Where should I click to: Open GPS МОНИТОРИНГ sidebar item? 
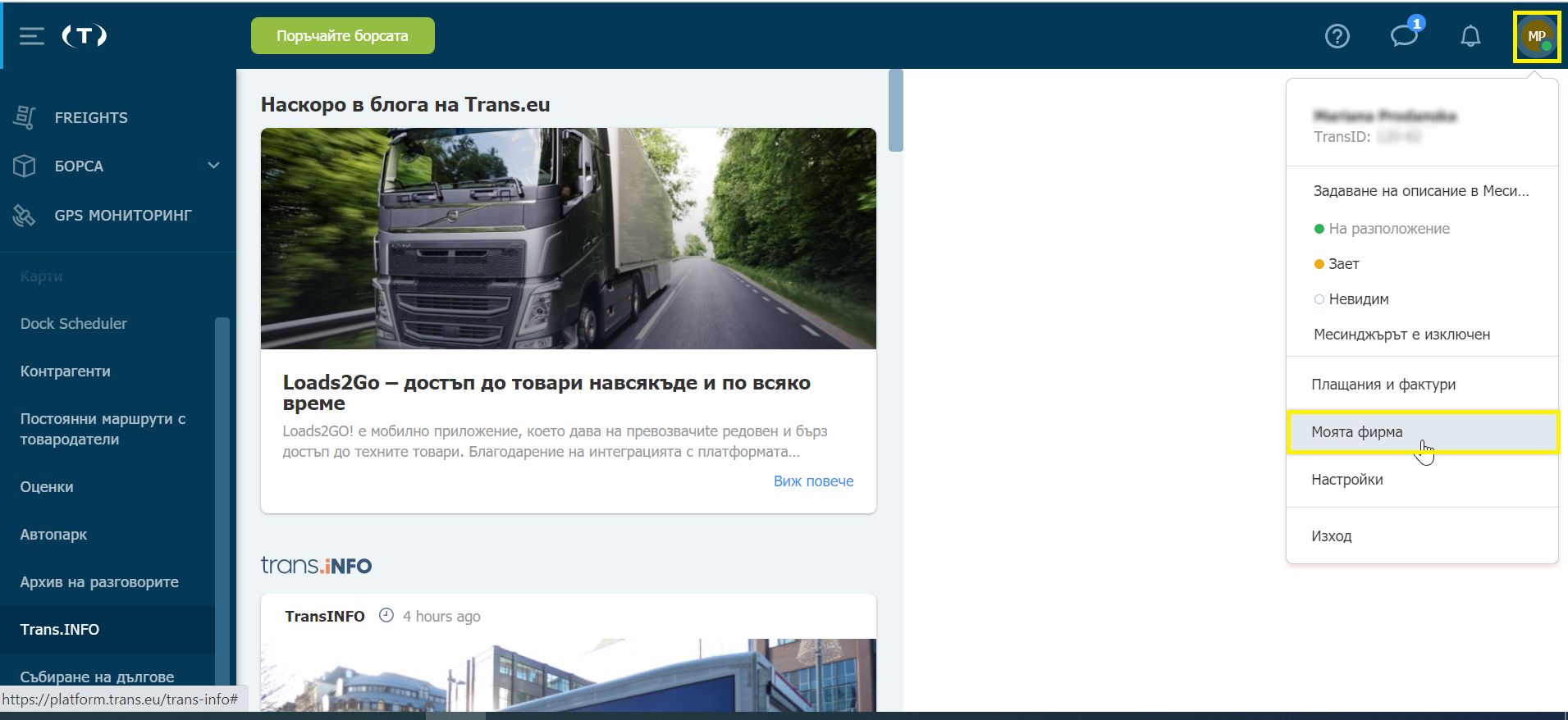(123, 215)
